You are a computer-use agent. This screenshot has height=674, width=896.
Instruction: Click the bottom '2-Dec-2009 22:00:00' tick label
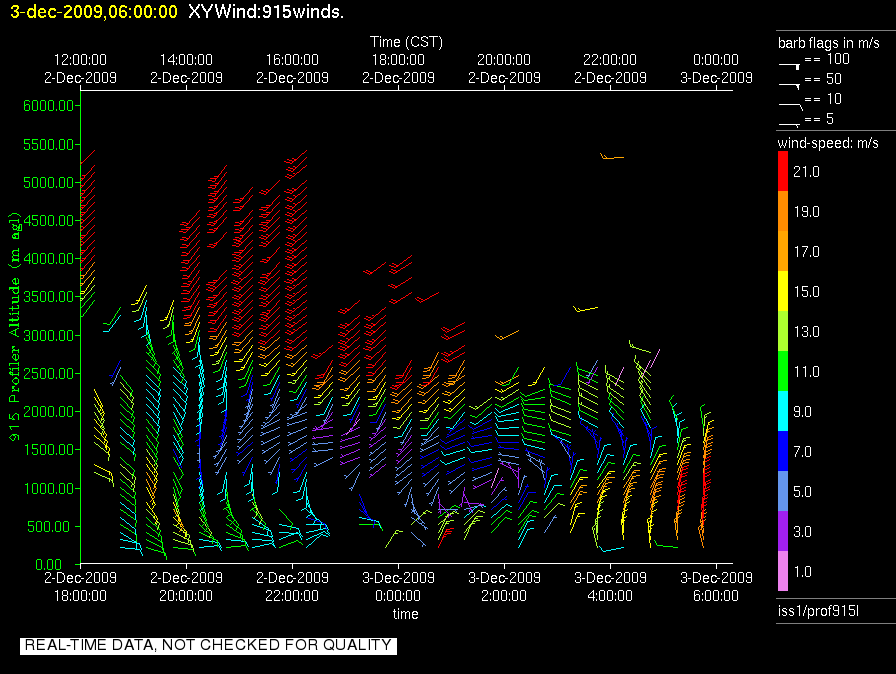(x=292, y=587)
